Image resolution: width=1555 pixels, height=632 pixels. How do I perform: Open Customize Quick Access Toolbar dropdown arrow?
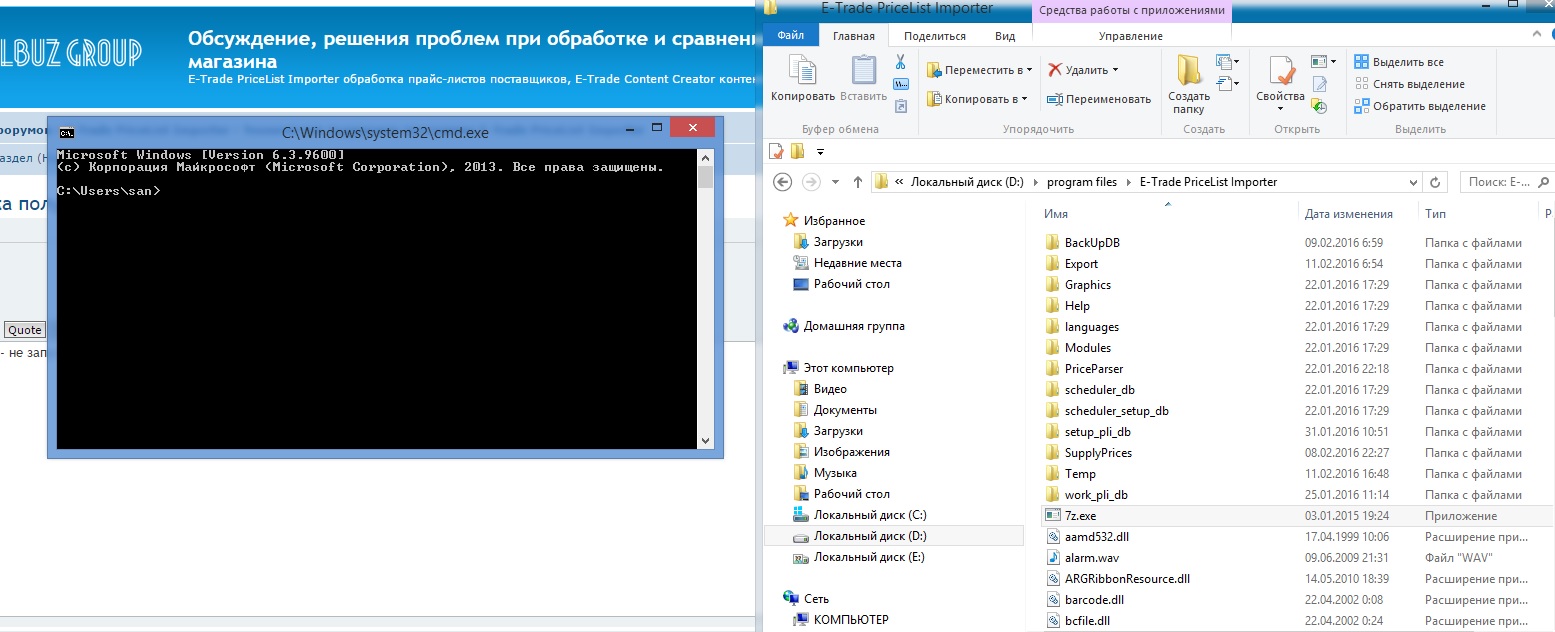(x=820, y=152)
